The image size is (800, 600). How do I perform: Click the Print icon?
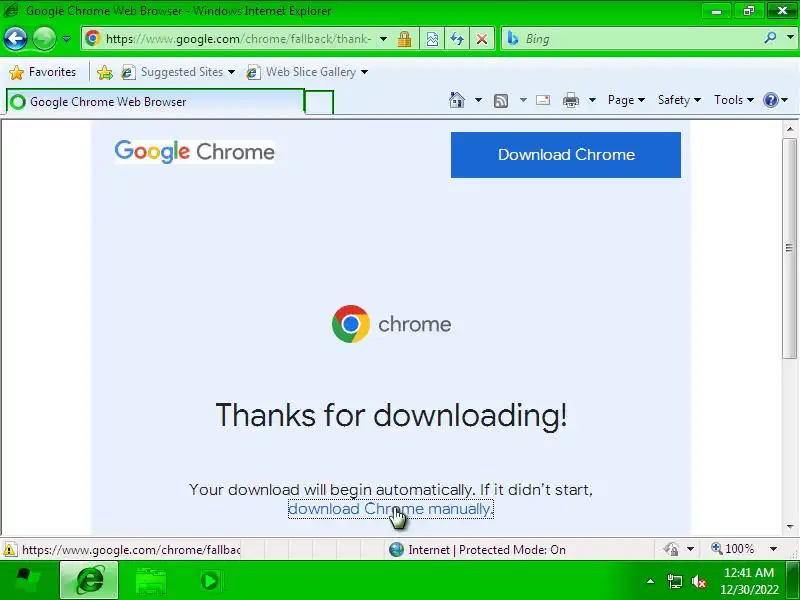[570, 100]
